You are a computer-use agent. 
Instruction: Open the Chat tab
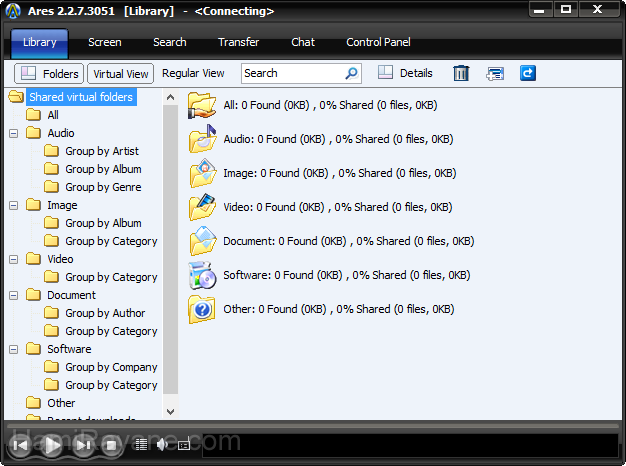[x=303, y=42]
